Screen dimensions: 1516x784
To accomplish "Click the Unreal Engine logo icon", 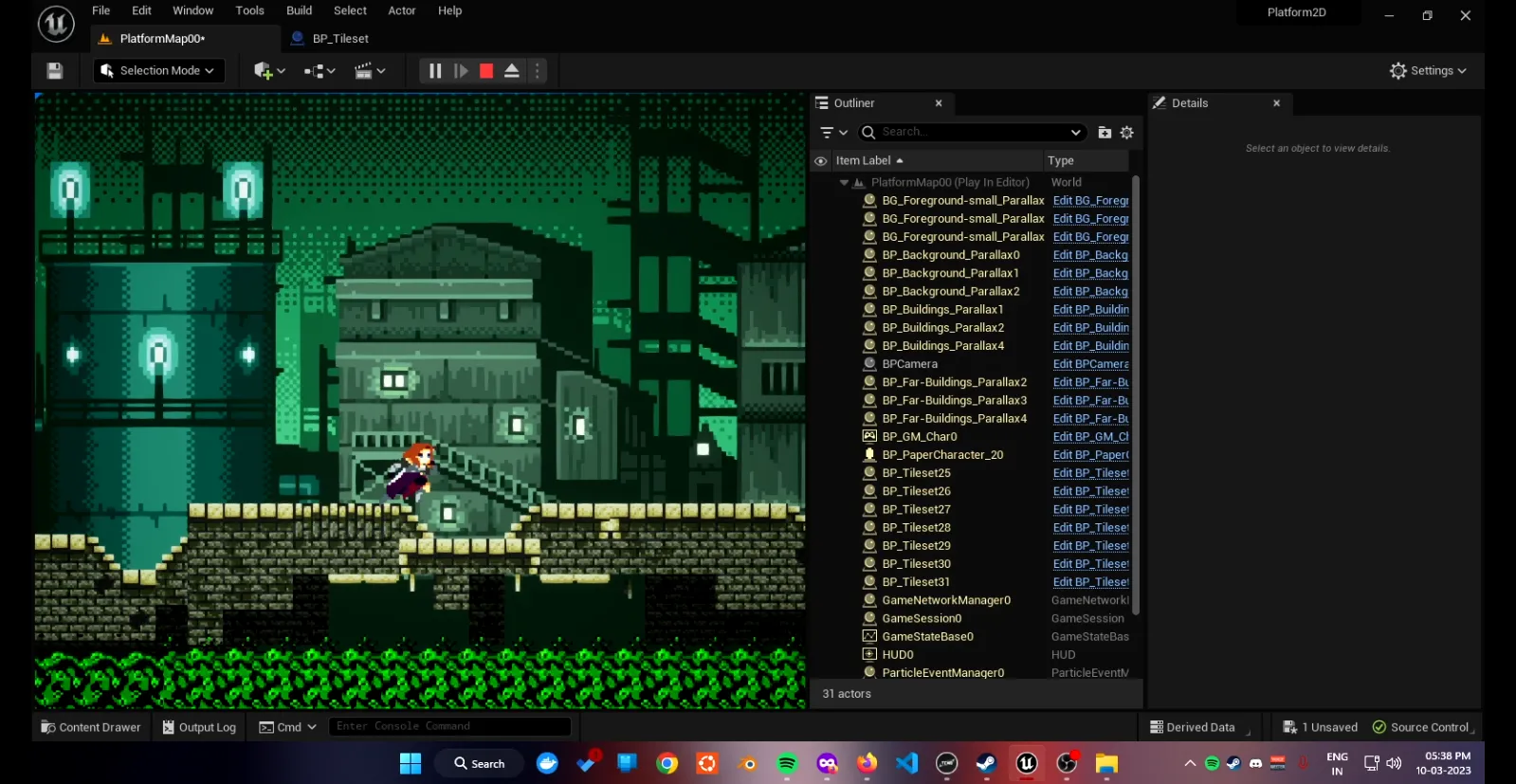I will pos(56,24).
